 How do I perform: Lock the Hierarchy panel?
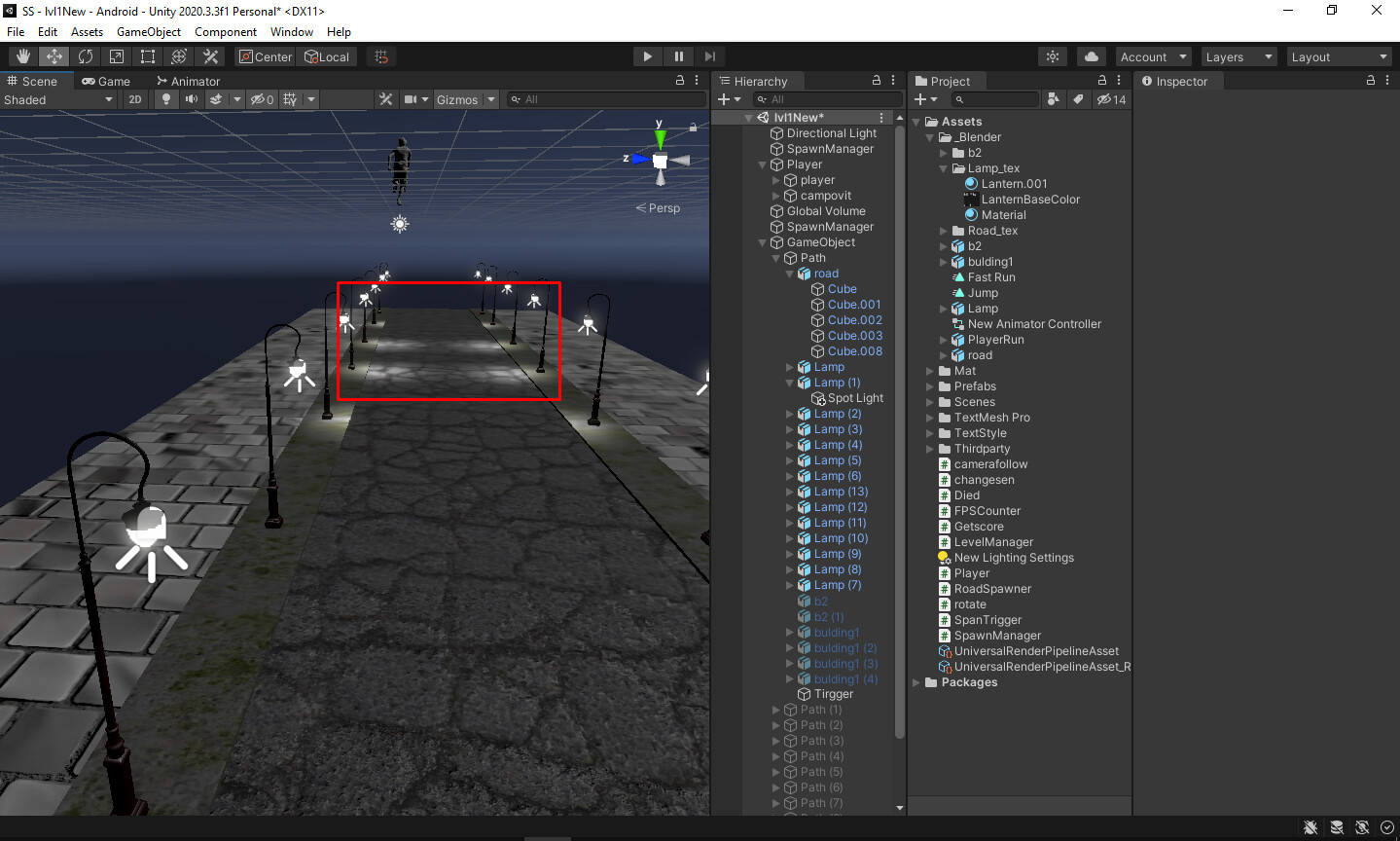click(x=876, y=80)
